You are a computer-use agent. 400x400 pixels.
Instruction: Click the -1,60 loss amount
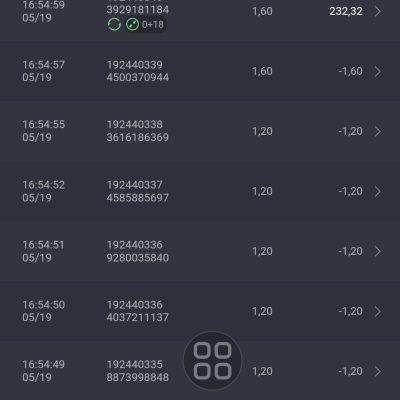coord(350,71)
